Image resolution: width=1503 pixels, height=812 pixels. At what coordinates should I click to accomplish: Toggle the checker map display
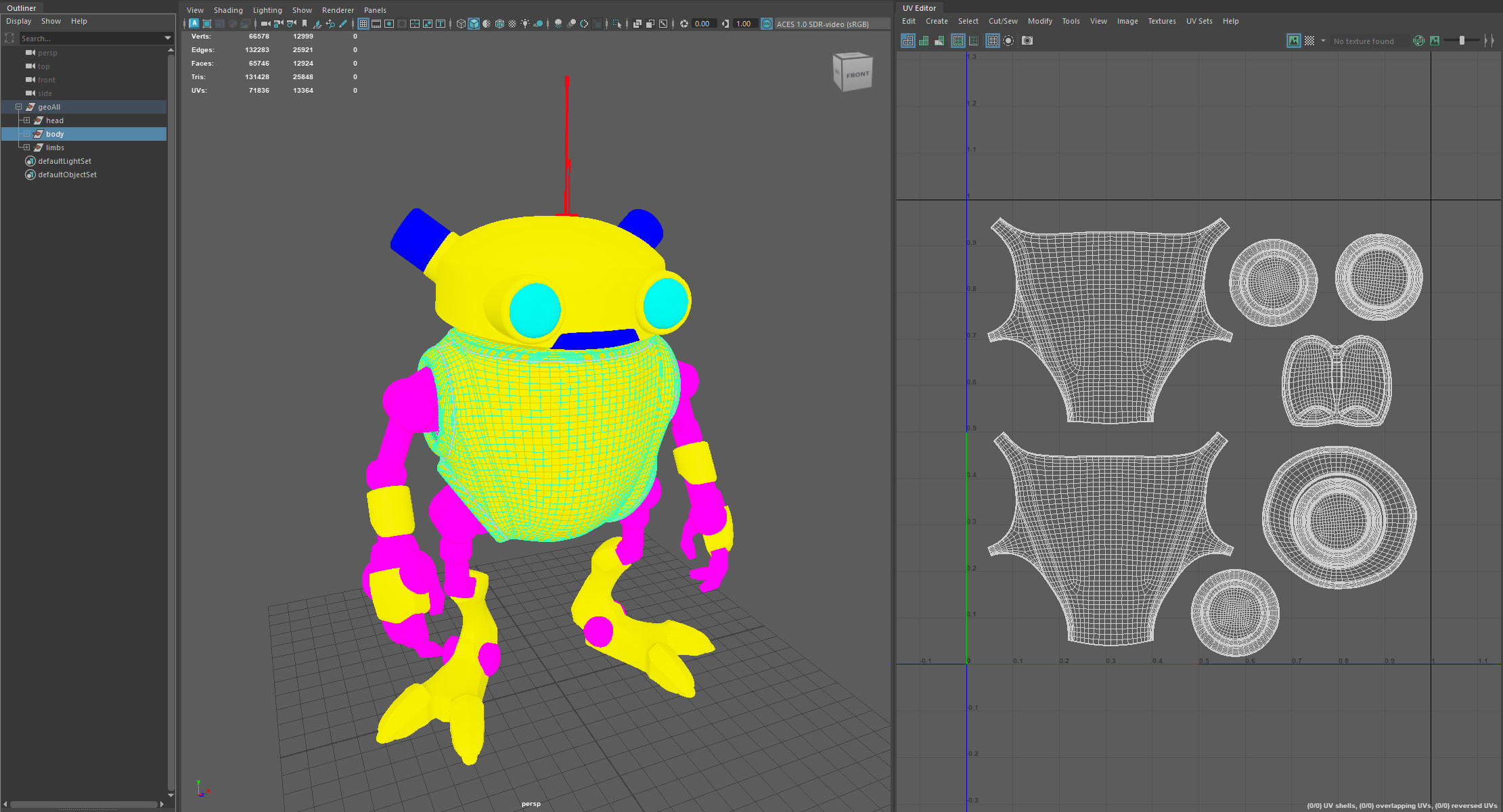tap(1309, 41)
